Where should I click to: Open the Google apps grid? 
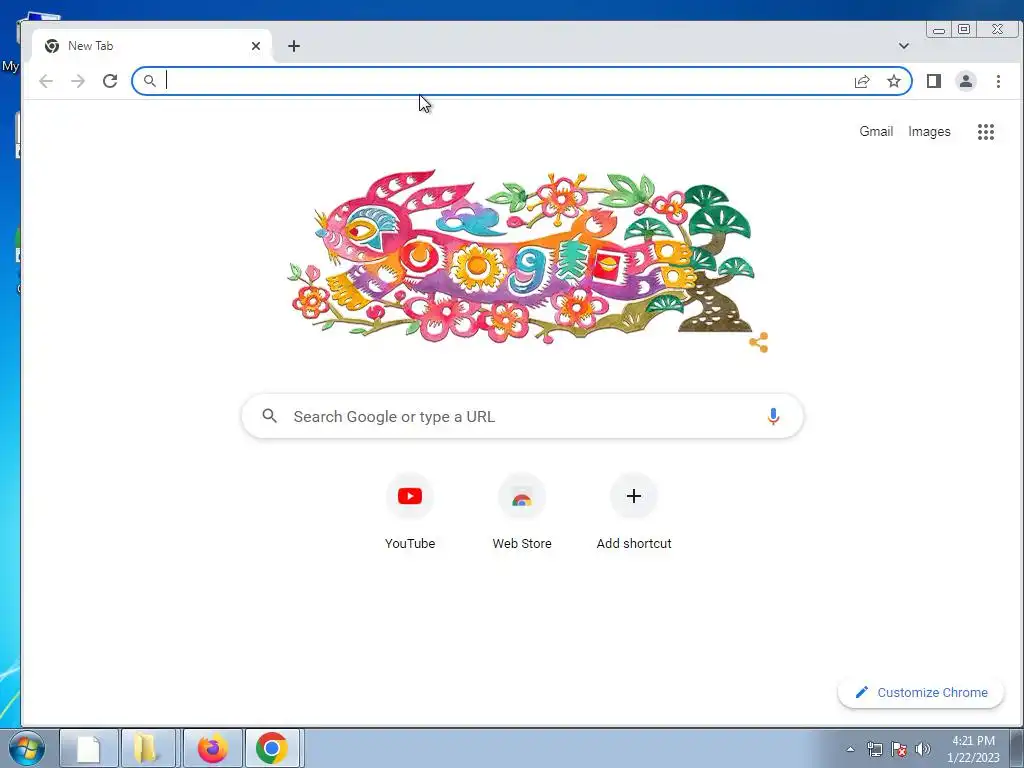(985, 132)
